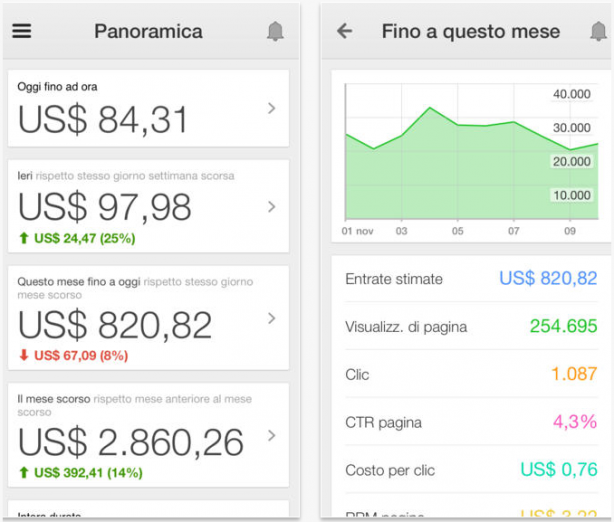
Task: Click the green up arrow beside US$ 24,47
Action: 24,239
